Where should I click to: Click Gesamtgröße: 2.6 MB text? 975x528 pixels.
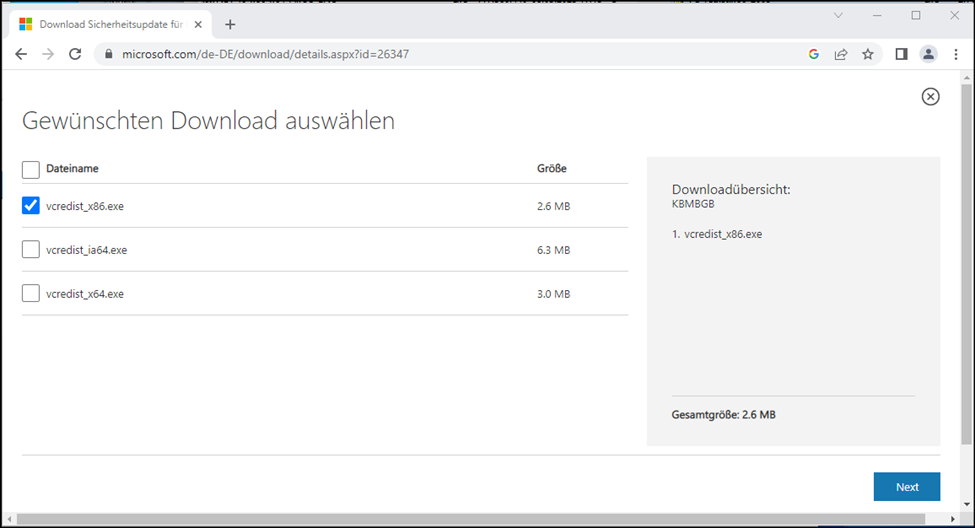723,415
